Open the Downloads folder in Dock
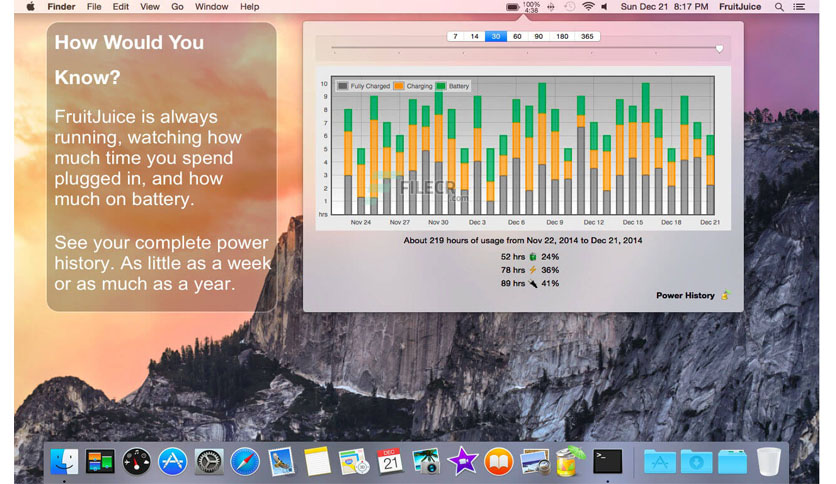 click(696, 462)
